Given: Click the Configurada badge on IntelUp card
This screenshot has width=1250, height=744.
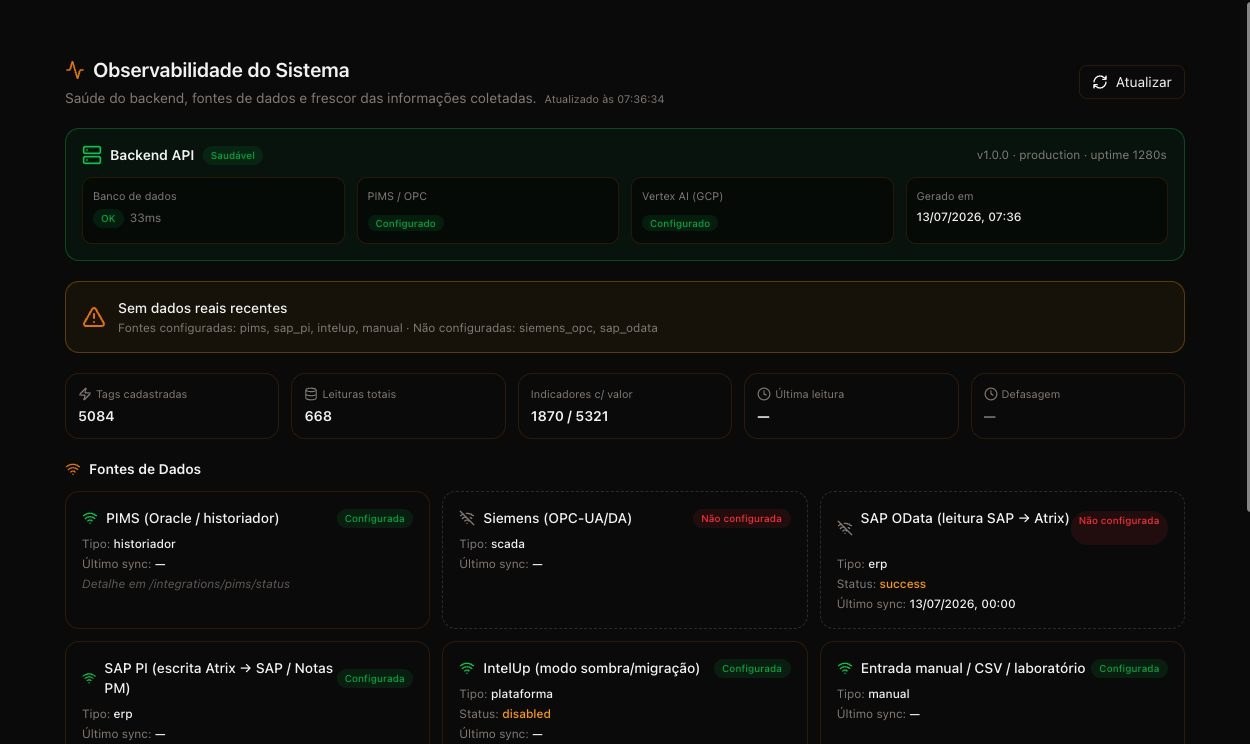Looking at the screenshot, I should [x=752, y=669].
